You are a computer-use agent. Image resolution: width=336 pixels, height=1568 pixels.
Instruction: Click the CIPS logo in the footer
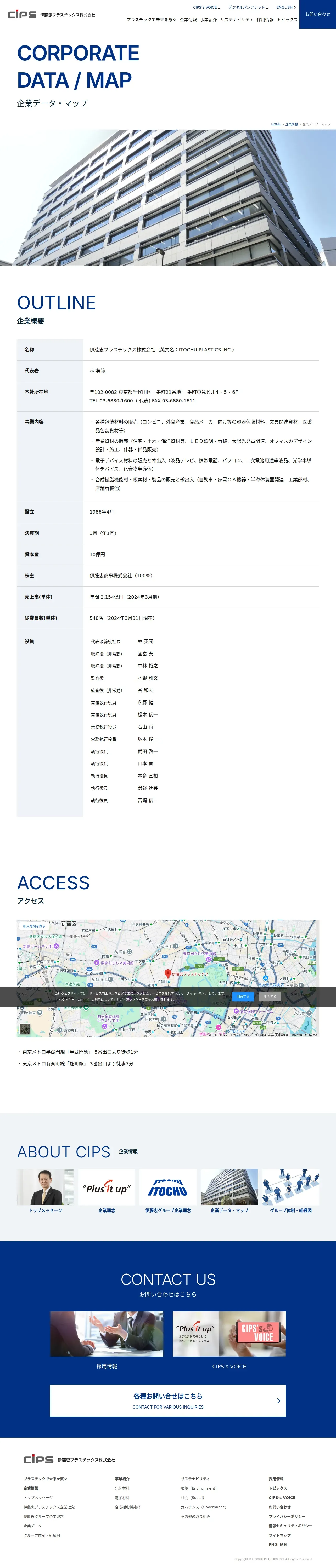pos(69,1459)
